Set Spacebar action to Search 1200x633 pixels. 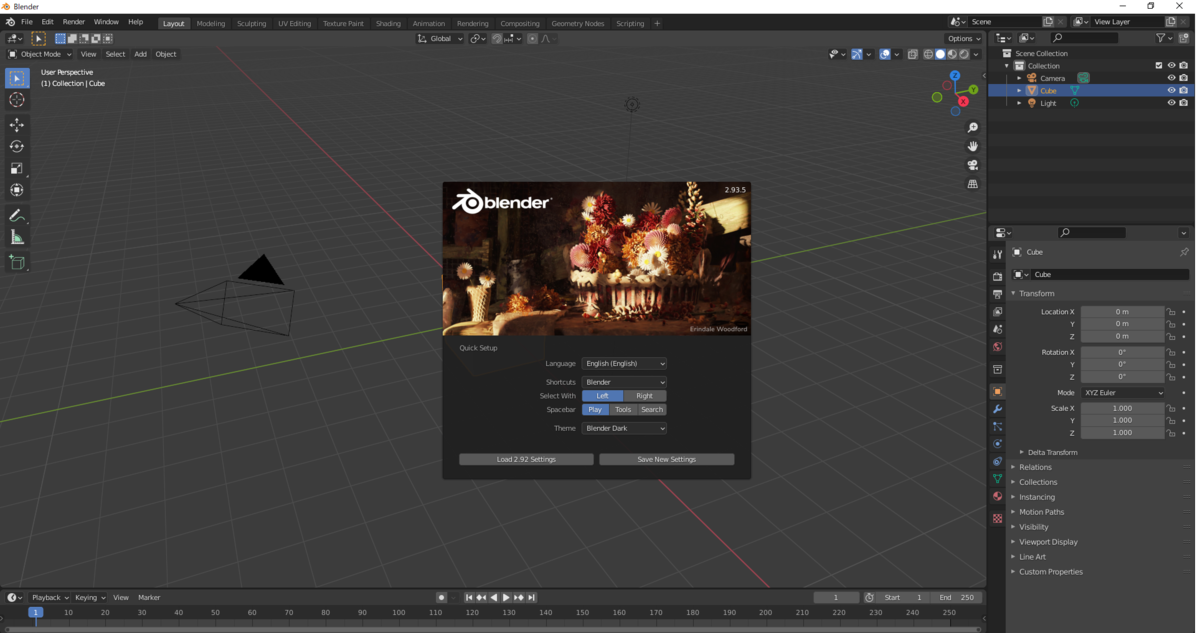[x=652, y=409]
